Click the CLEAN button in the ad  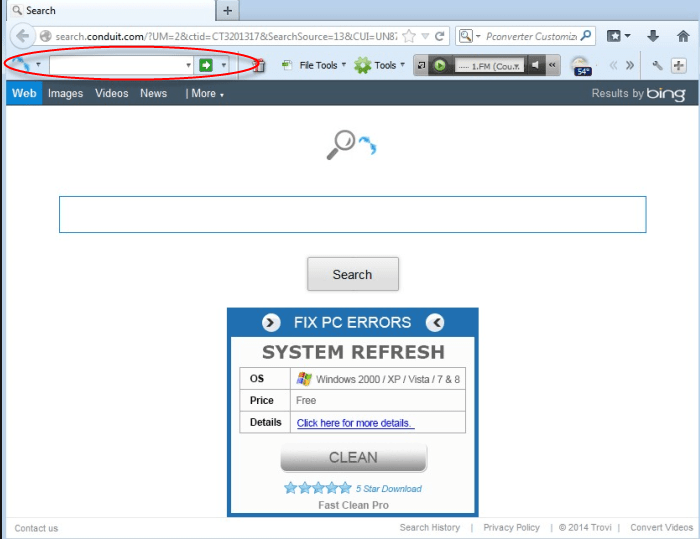click(354, 457)
